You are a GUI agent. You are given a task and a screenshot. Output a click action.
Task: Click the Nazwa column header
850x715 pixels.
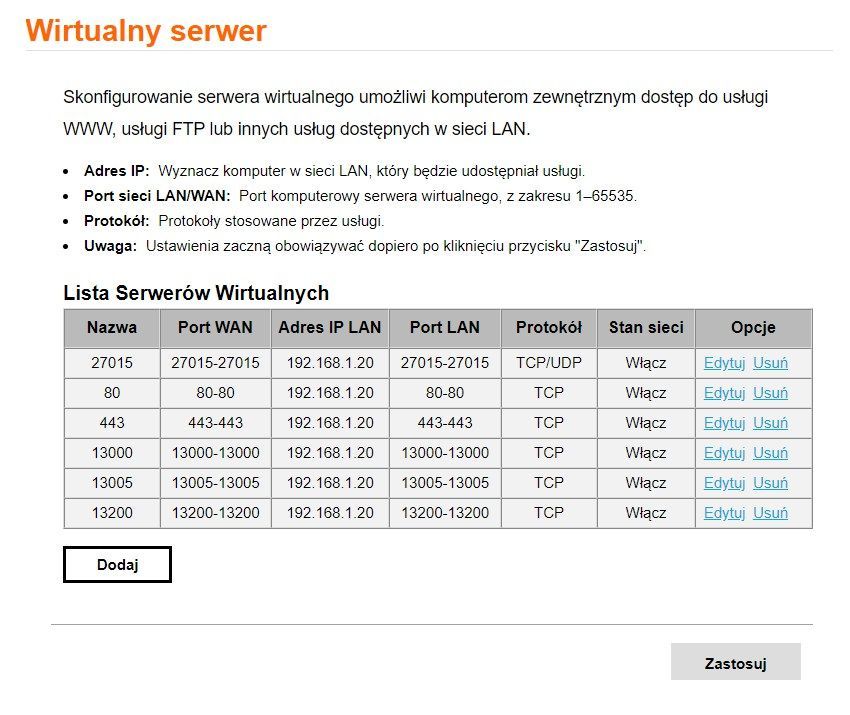[111, 328]
